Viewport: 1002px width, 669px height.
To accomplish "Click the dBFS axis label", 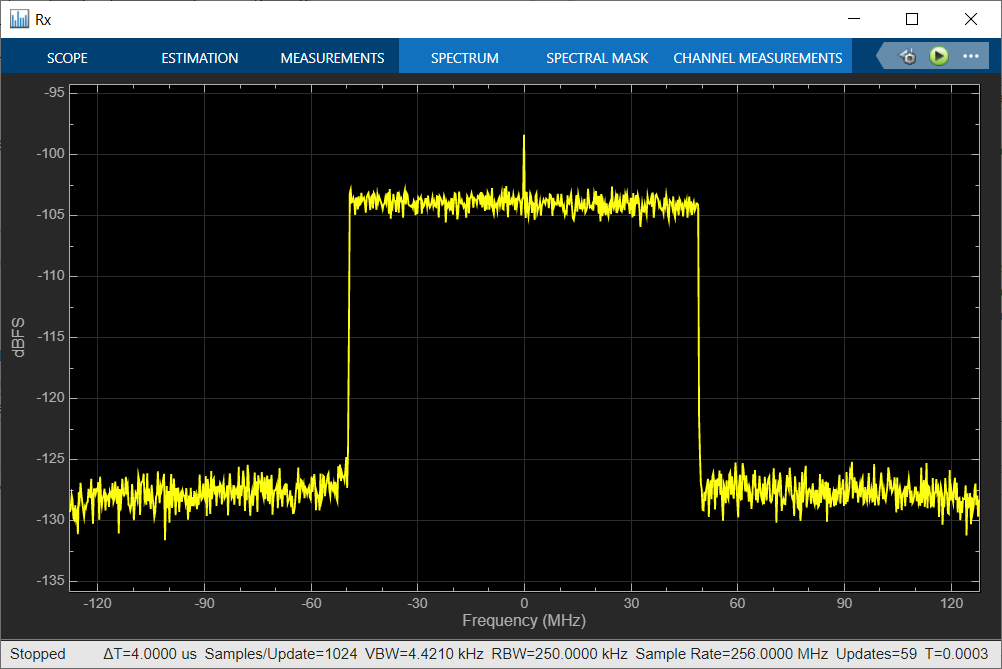I will click(18, 335).
